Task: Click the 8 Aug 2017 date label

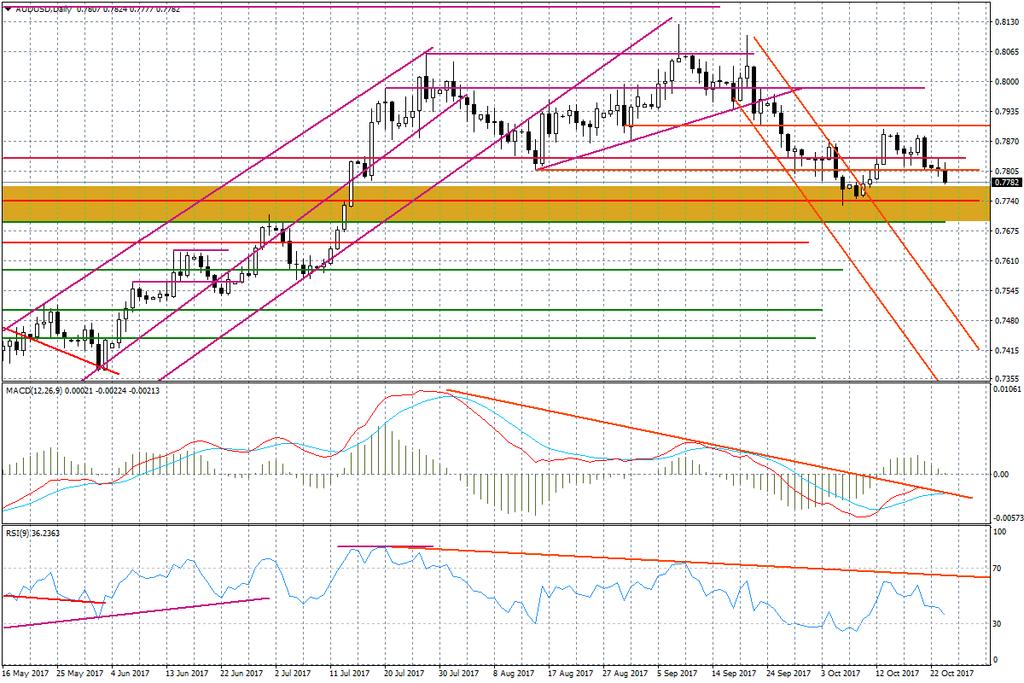Action: pyautogui.click(x=513, y=673)
